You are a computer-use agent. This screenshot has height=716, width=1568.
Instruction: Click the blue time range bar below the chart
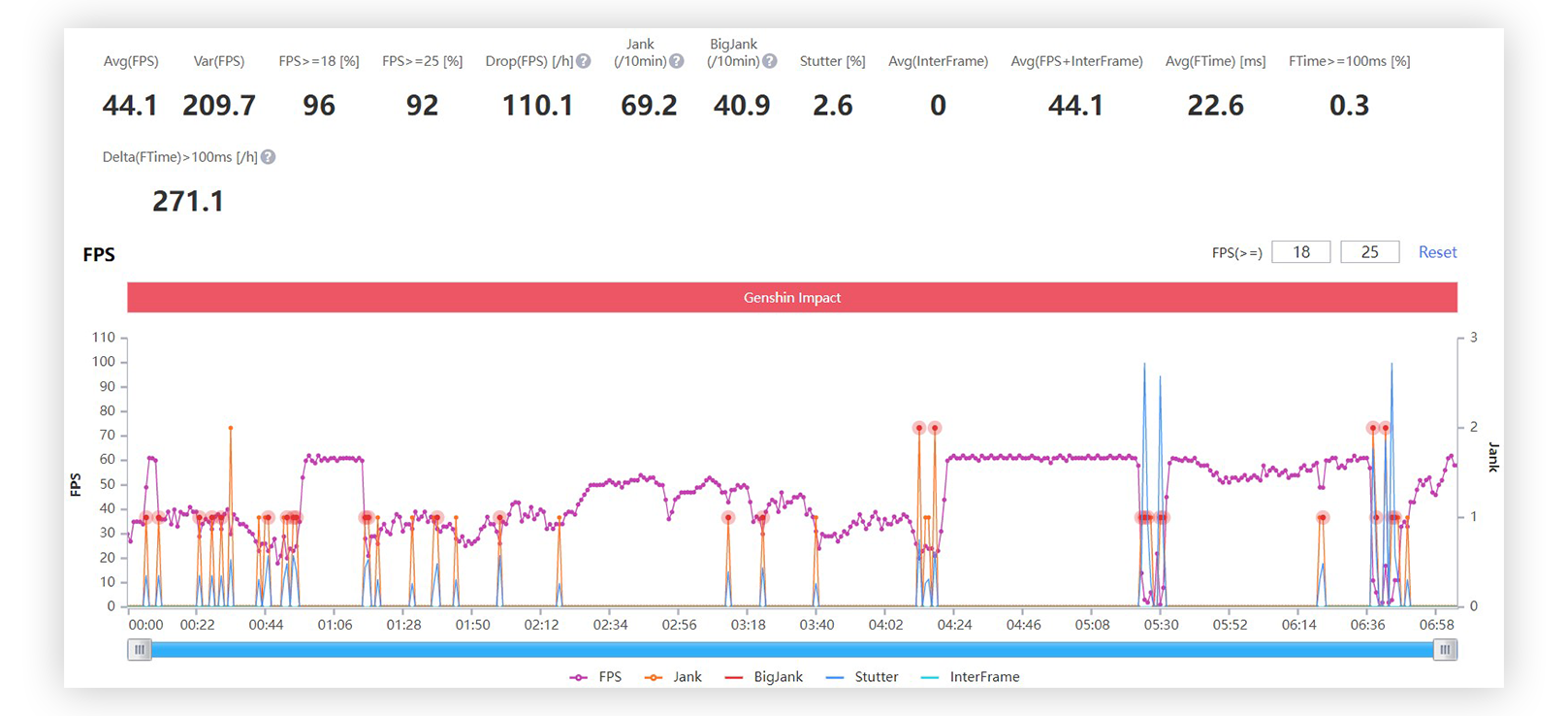(x=792, y=650)
